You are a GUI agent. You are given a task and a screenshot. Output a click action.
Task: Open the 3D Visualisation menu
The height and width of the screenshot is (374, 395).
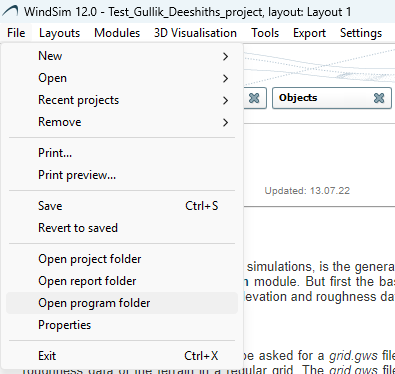coord(195,33)
